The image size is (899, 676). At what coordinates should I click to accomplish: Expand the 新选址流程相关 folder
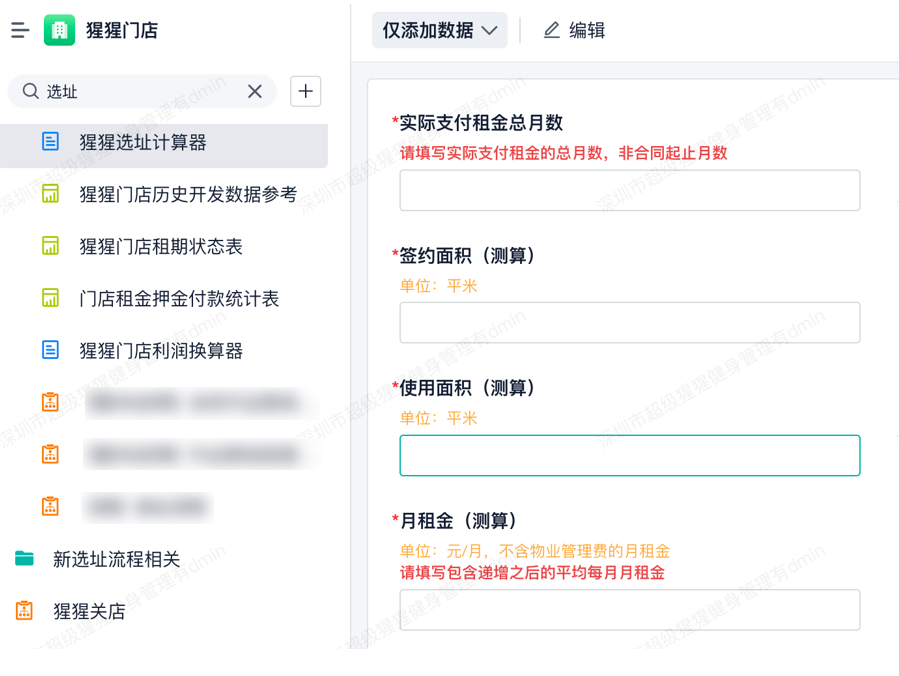(x=116, y=559)
